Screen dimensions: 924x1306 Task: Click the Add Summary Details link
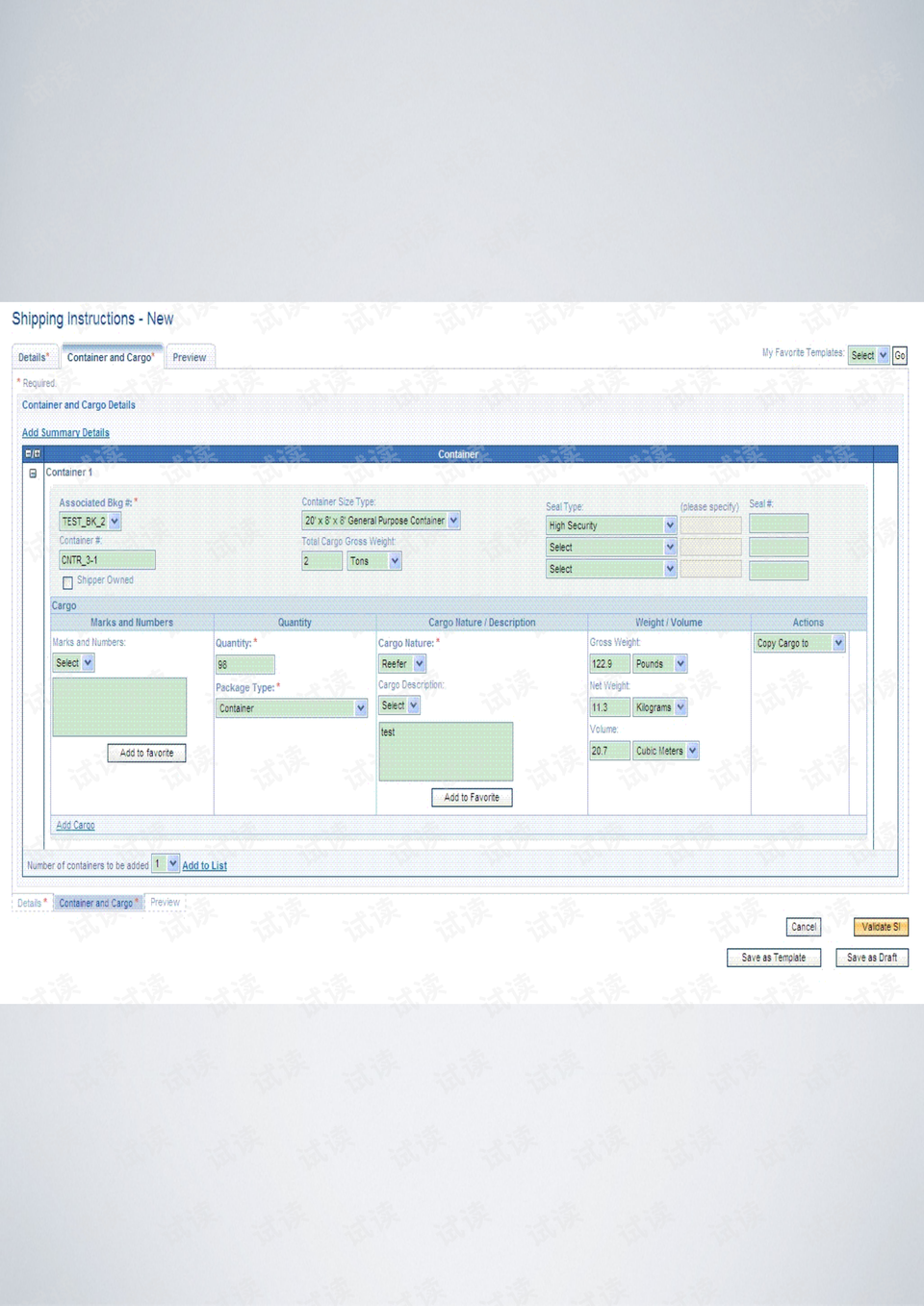(x=65, y=433)
